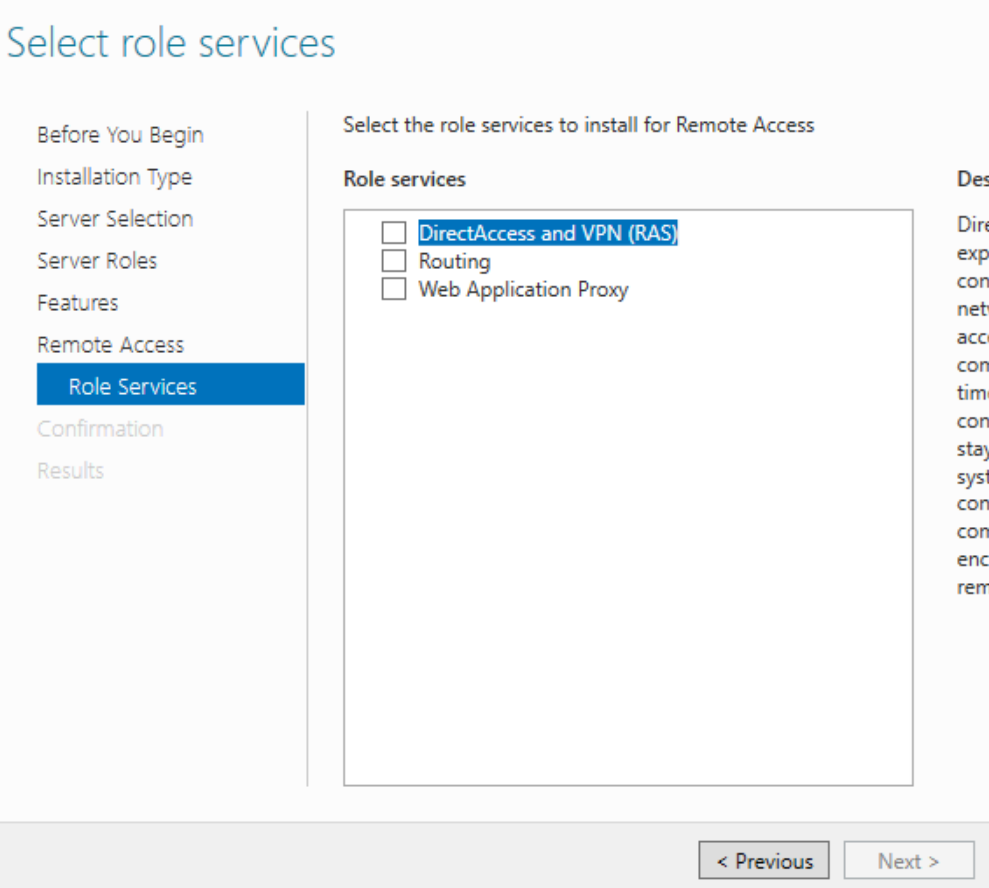Enable the DirectAccess and VPN (RAS) checkbox
989x888 pixels.
click(x=394, y=233)
